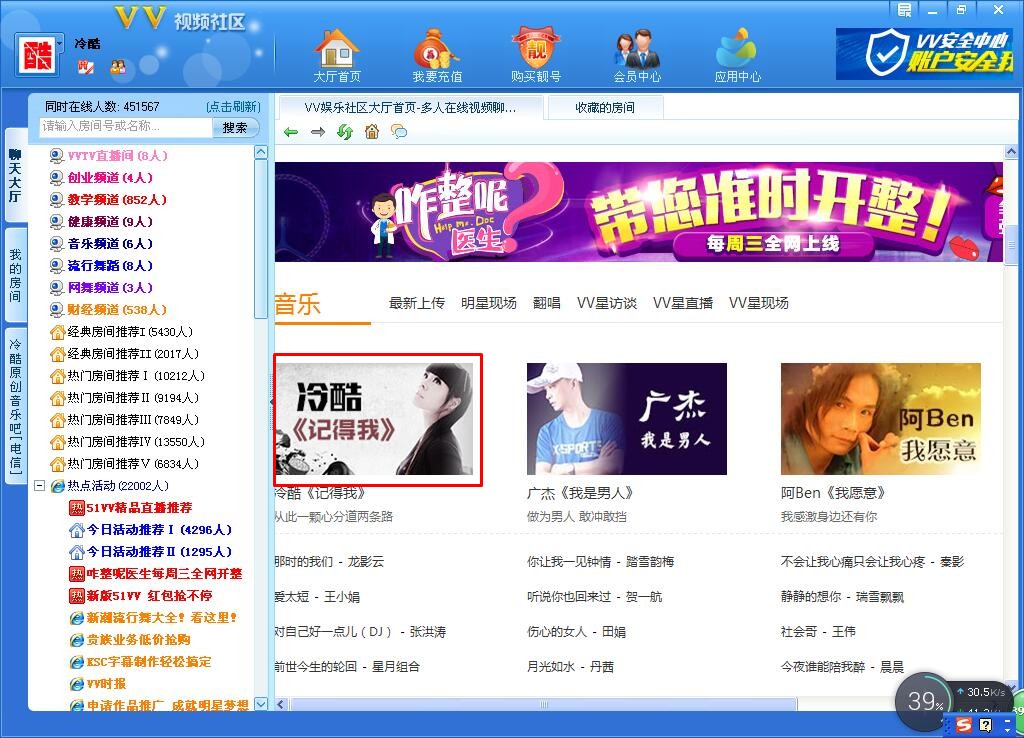The height and width of the screenshot is (738, 1024).
Task: Click the green refresh arrows icon
Action: (x=345, y=132)
